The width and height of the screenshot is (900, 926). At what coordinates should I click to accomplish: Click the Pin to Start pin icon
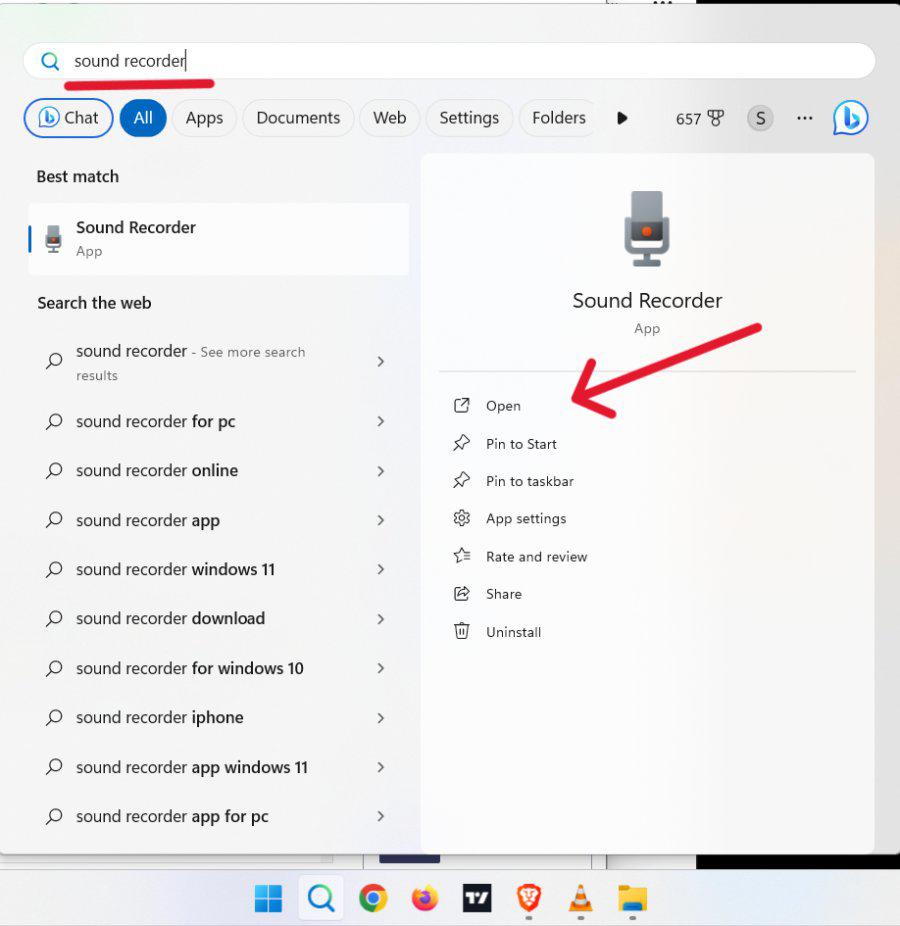tap(461, 443)
